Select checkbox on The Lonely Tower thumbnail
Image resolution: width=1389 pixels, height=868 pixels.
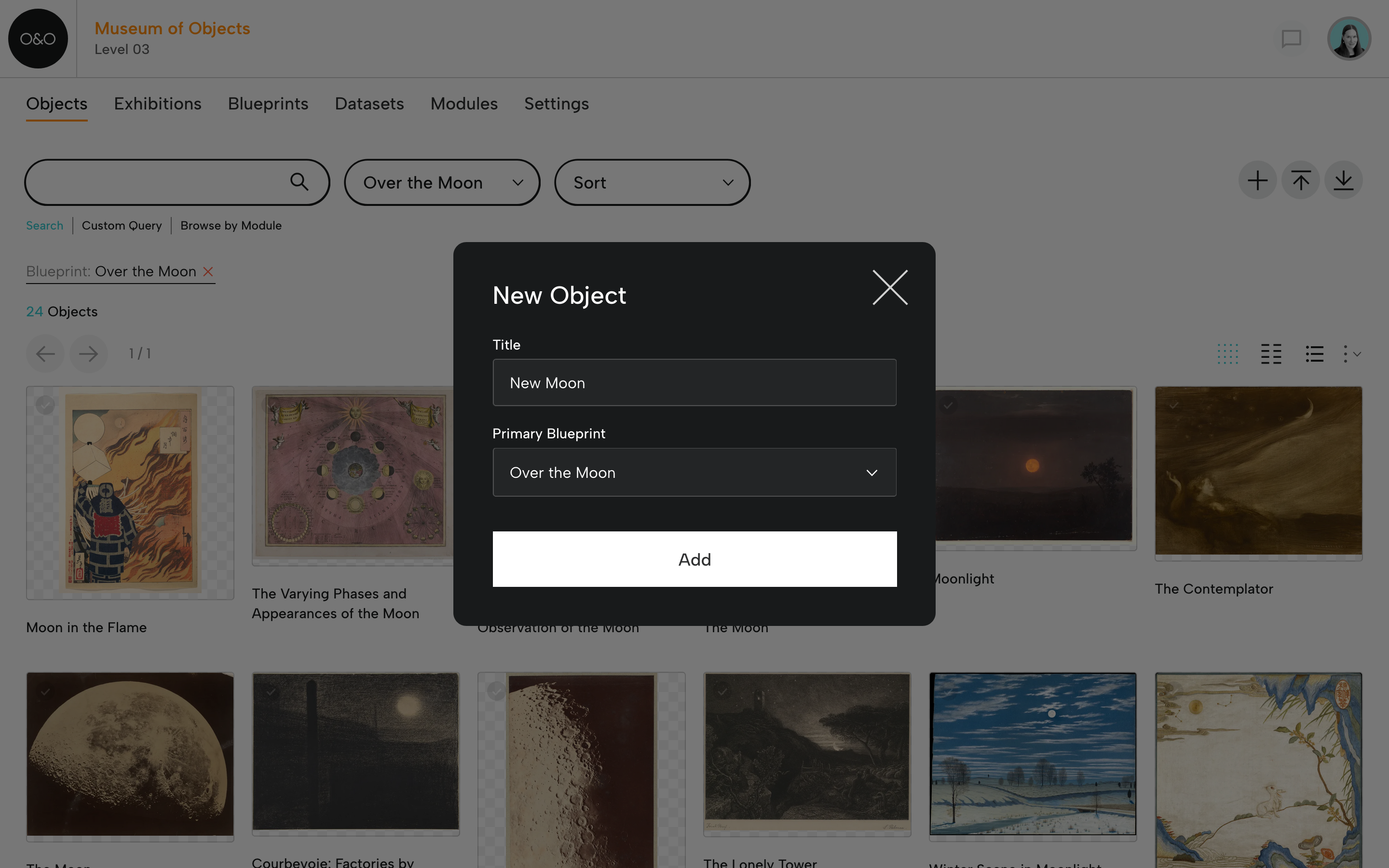click(x=722, y=692)
